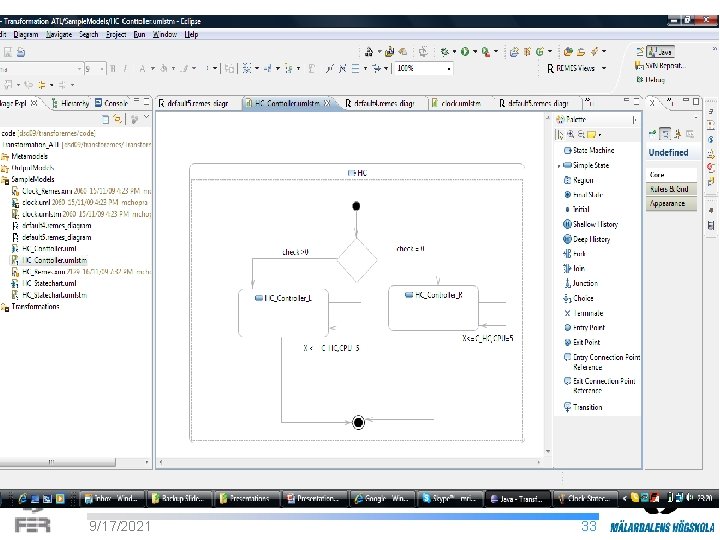This screenshot has width=720, height=540.
Task: Open the Appearance properties section
Action: (670, 203)
